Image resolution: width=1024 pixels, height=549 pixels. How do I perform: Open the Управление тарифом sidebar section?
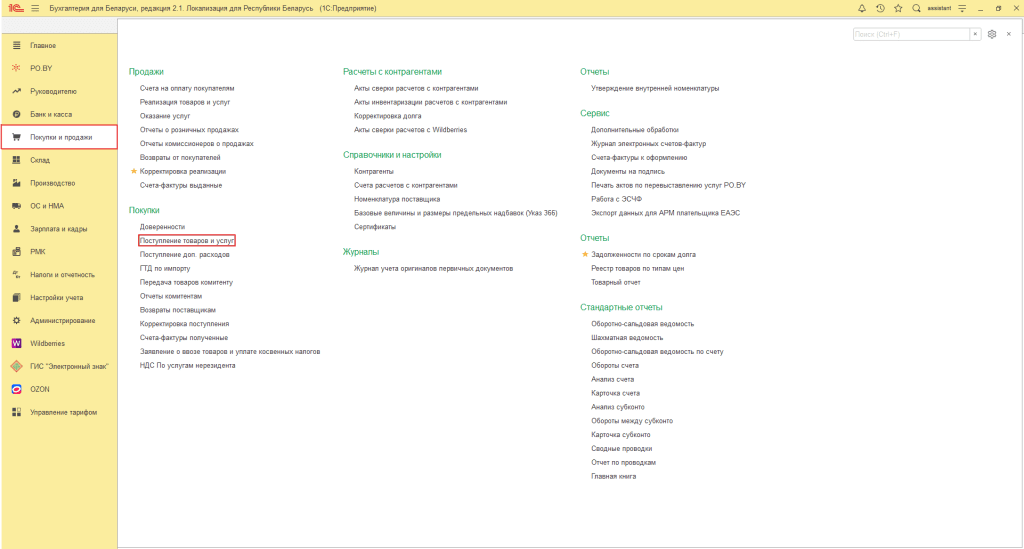[59, 413]
